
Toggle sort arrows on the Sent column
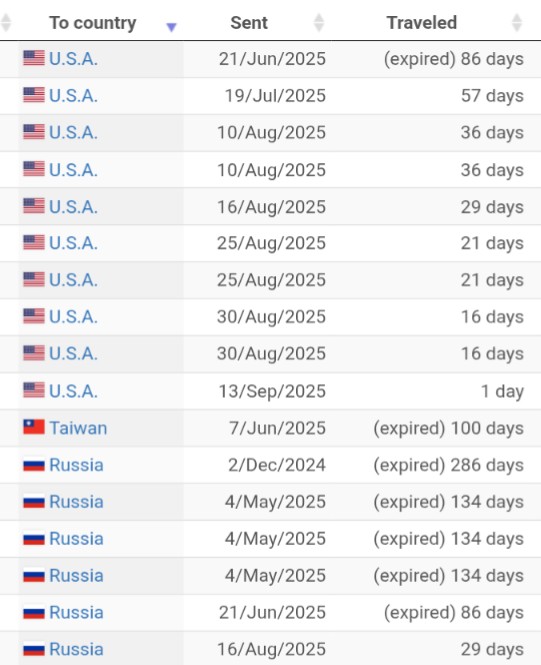coord(319,23)
